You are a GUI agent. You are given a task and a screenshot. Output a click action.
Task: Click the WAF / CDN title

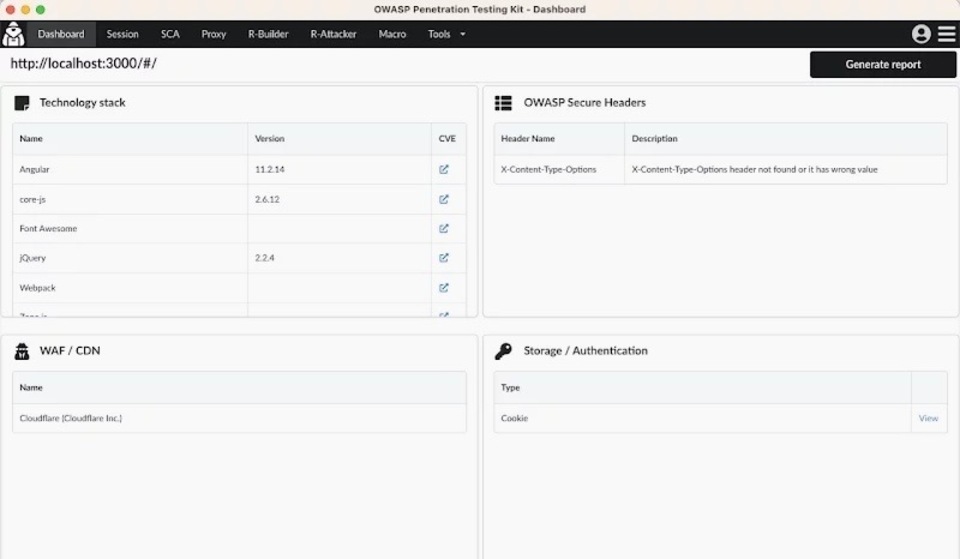70,351
